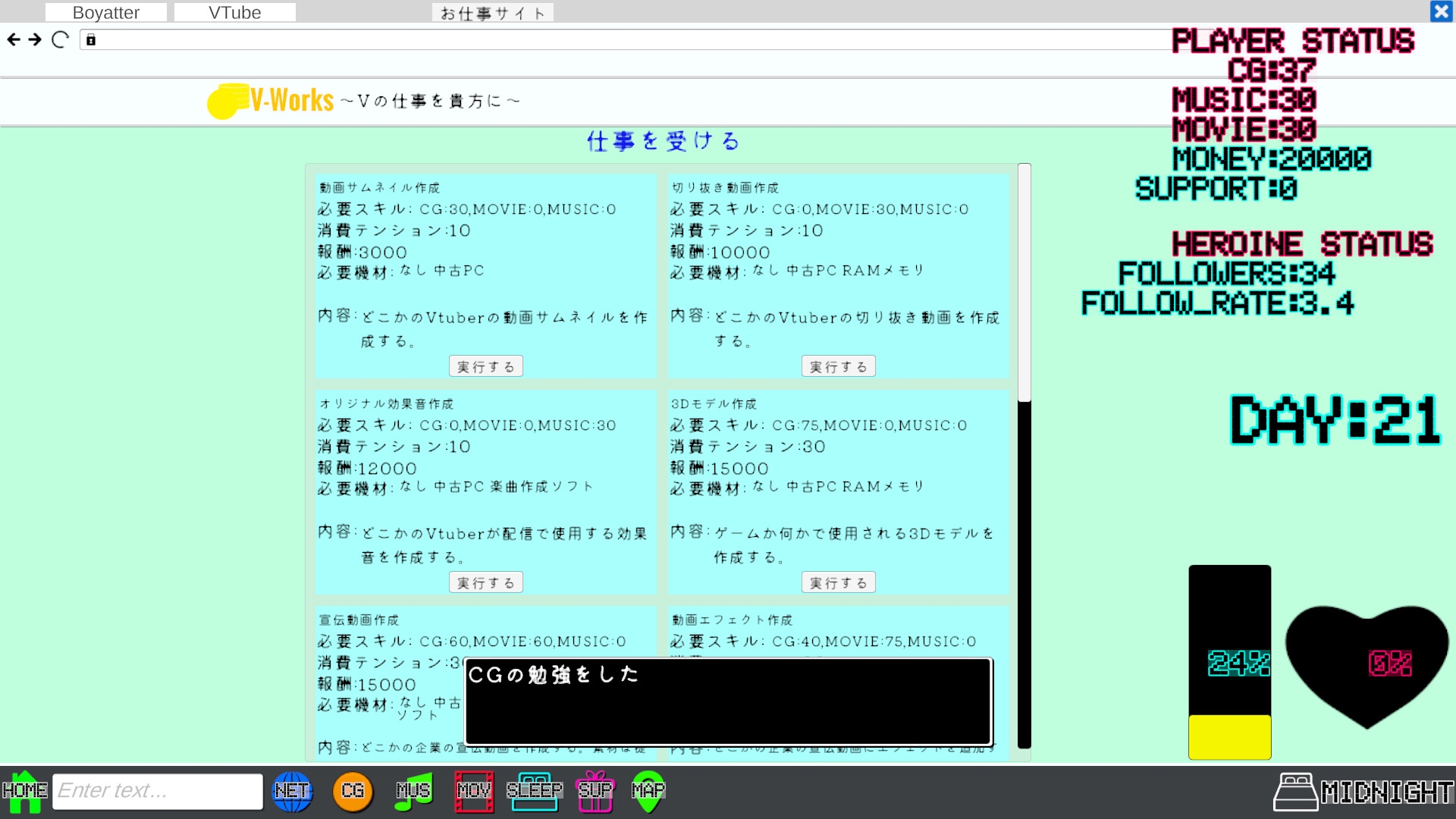Open the お仕事サイト tab

point(491,11)
